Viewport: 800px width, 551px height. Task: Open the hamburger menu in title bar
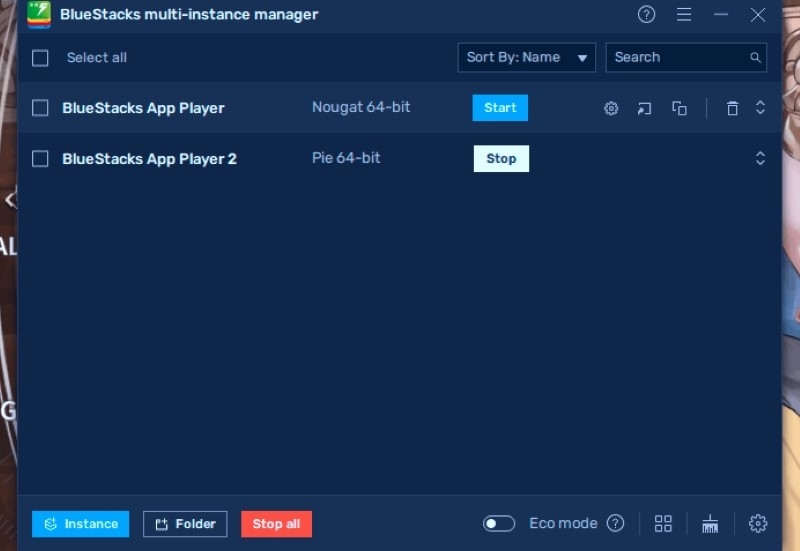pyautogui.click(x=684, y=14)
